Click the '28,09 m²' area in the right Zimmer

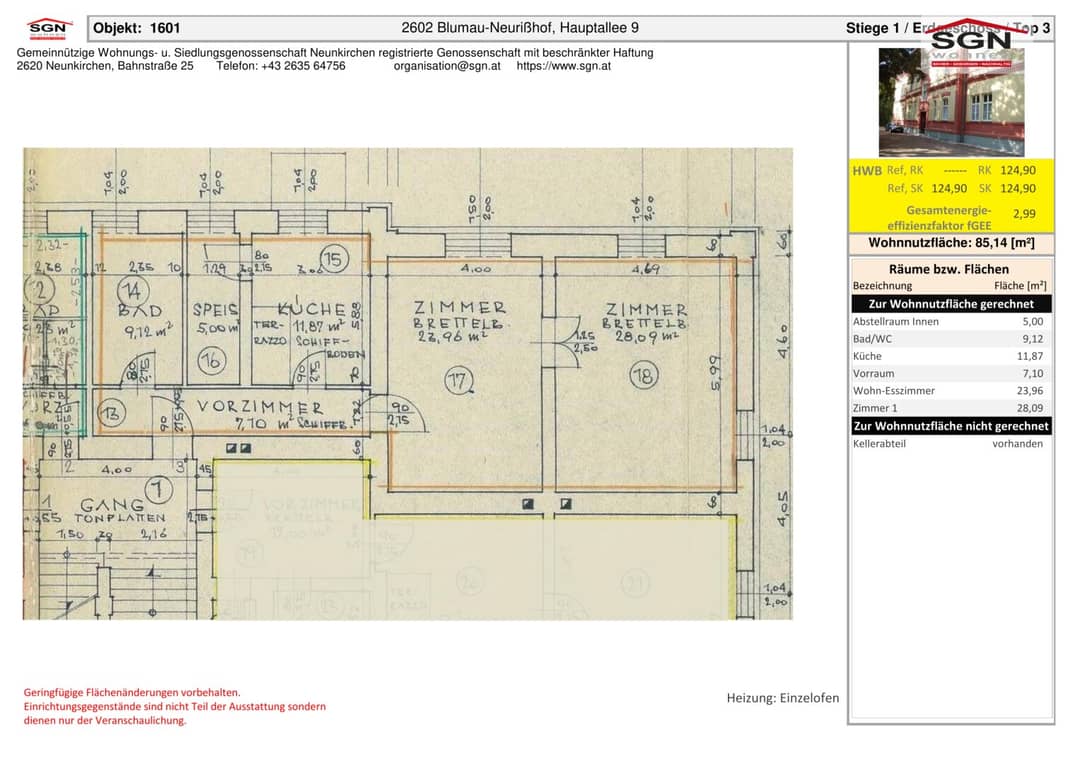pyautogui.click(x=647, y=337)
